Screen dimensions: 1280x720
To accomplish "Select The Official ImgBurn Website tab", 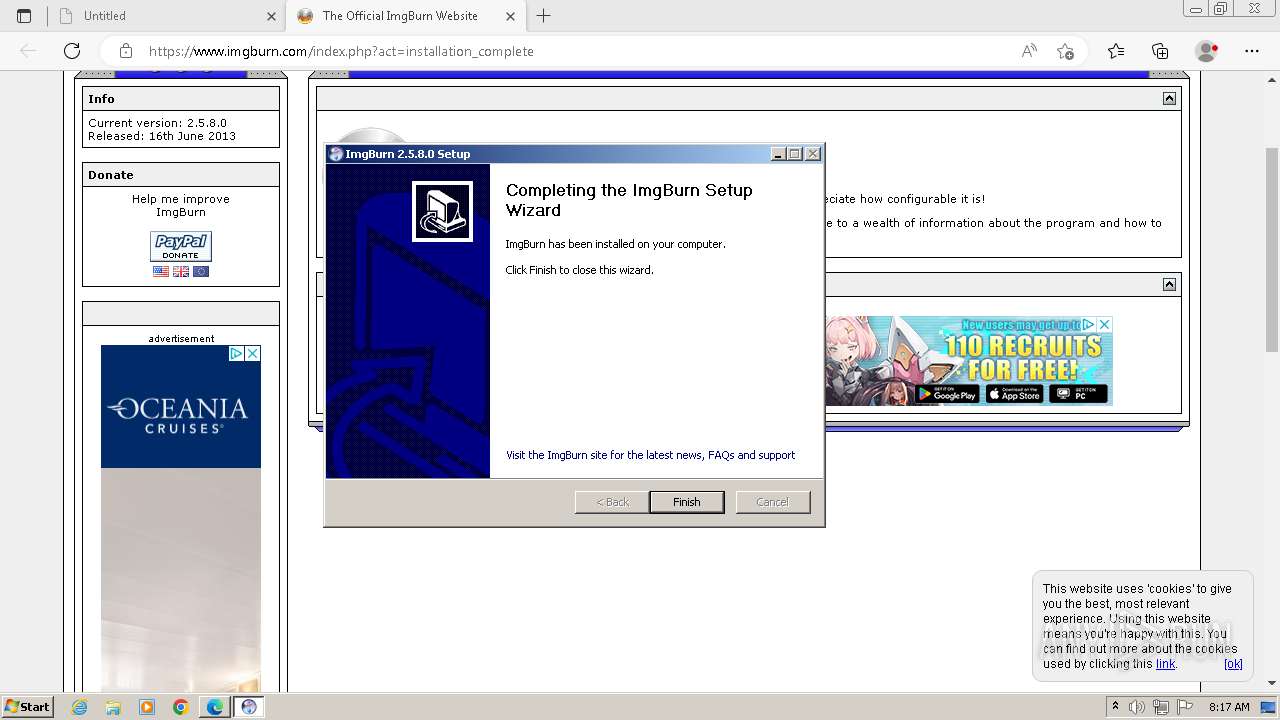I will (405, 16).
